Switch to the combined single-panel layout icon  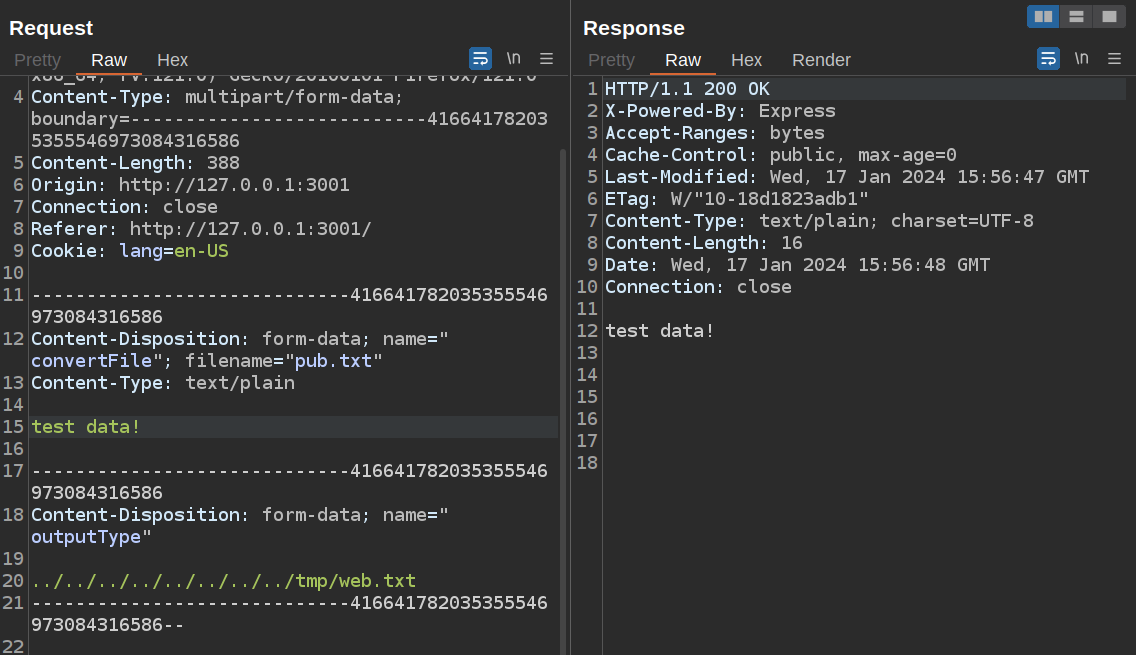pyautogui.click(x=1109, y=16)
